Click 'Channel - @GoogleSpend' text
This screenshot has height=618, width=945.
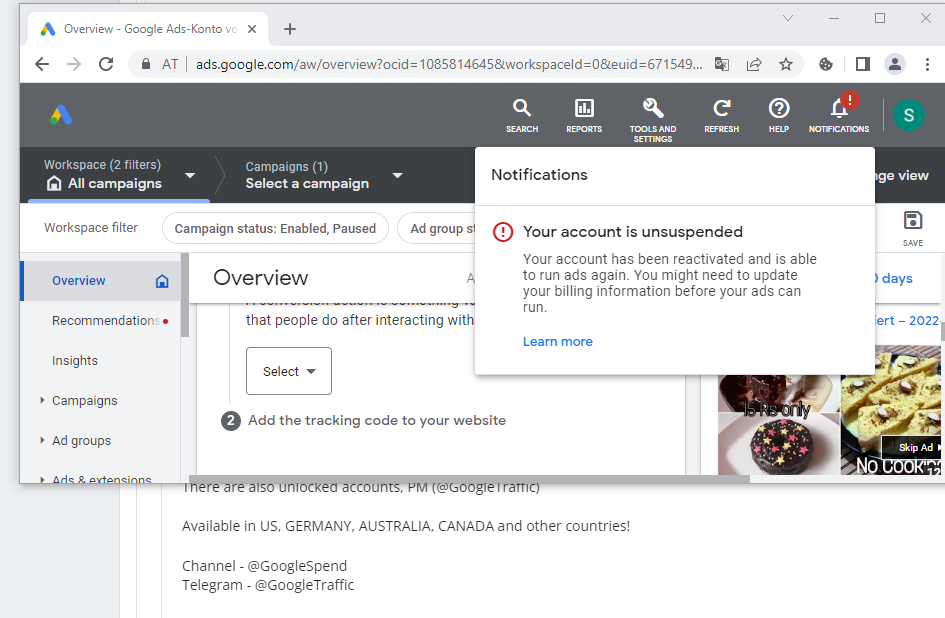click(265, 566)
